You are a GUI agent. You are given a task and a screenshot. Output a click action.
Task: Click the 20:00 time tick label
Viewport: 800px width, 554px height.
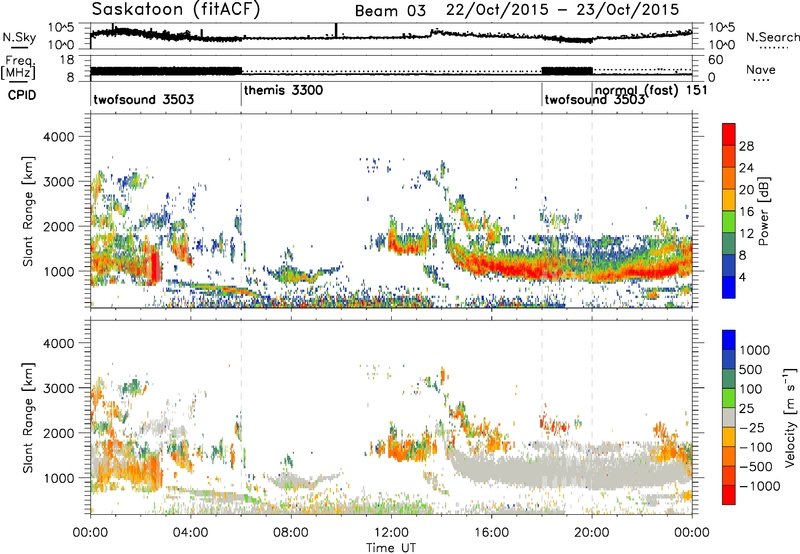click(592, 533)
